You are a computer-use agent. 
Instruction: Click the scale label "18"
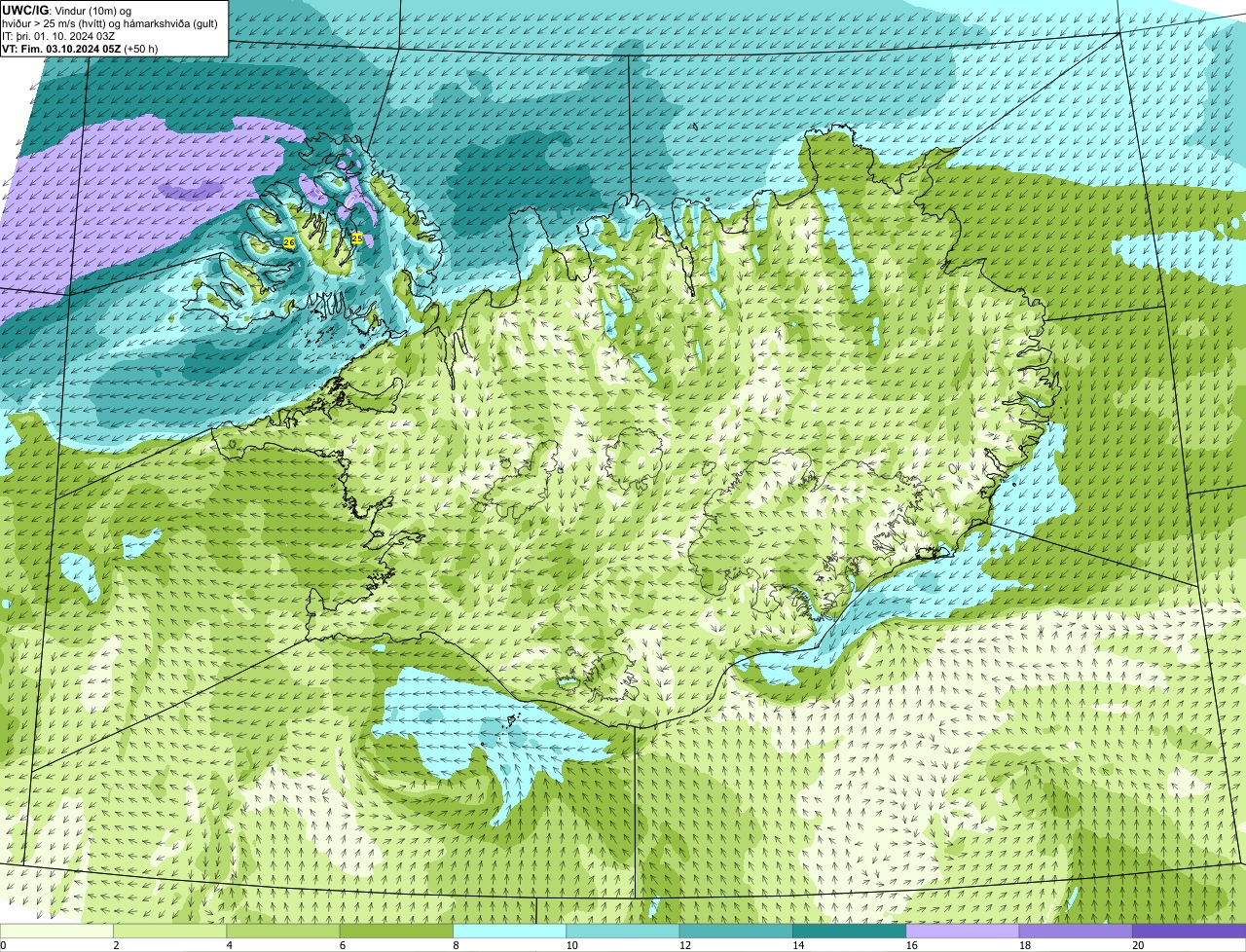pos(1024,945)
